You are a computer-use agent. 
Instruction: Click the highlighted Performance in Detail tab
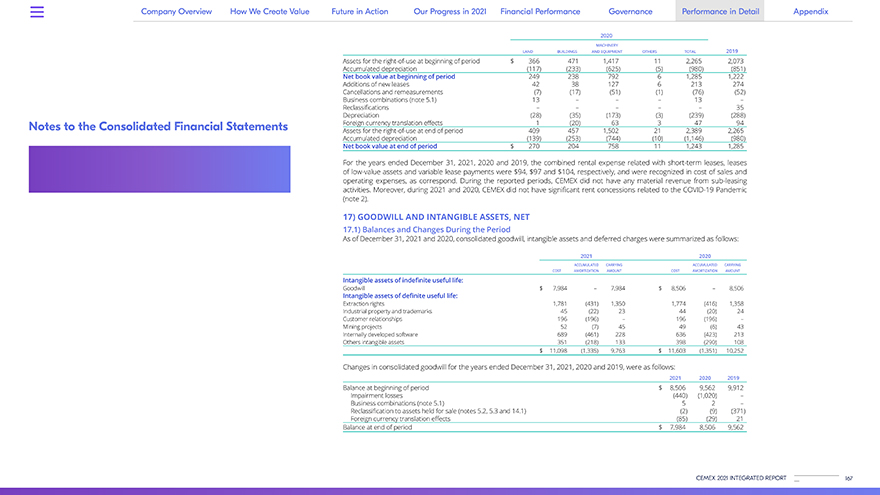720,11
